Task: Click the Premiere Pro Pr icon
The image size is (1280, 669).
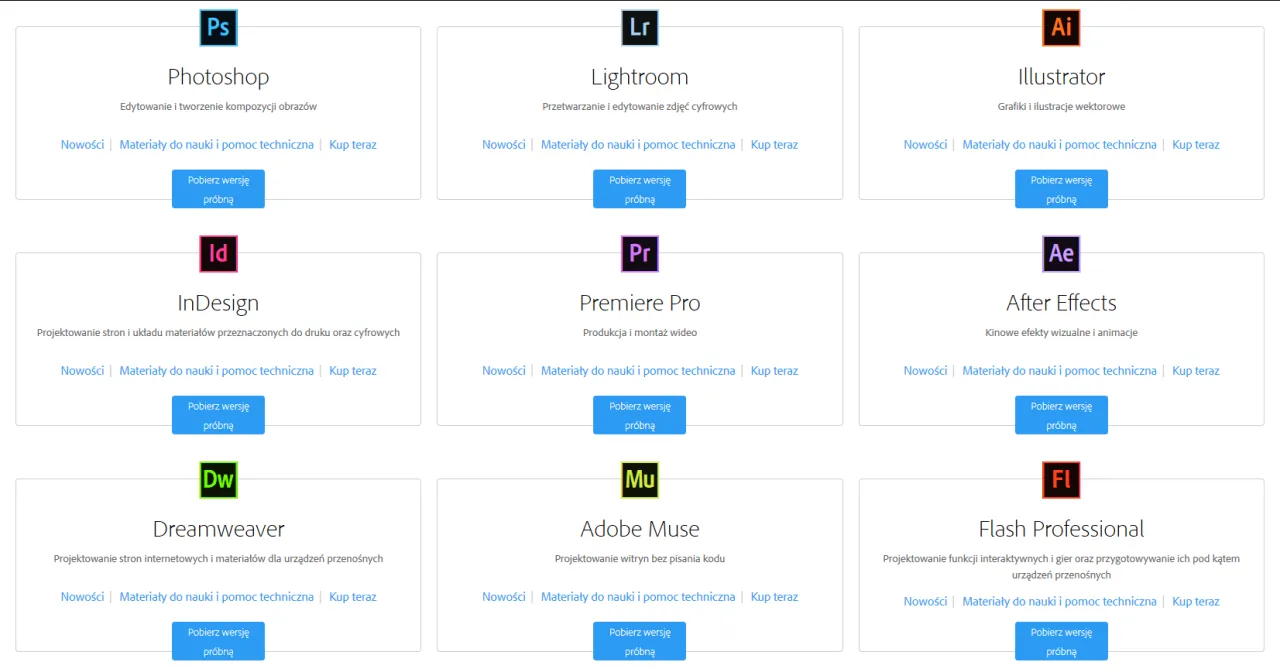Action: [x=640, y=253]
